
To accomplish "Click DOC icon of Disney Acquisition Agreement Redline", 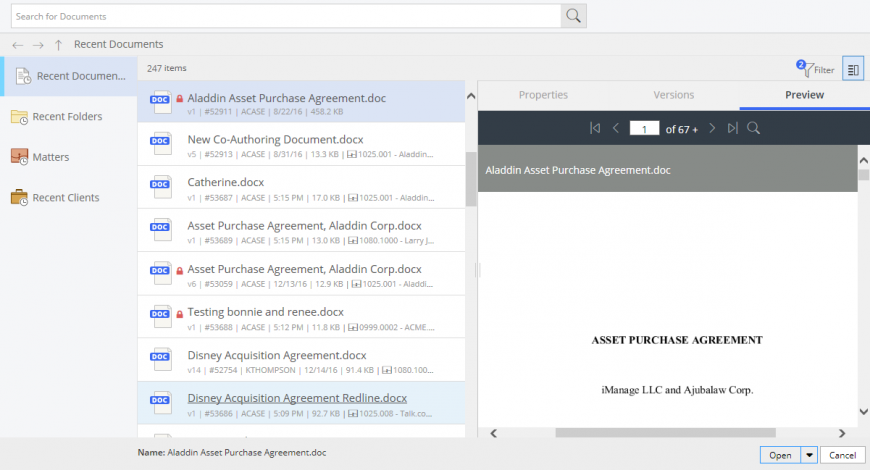I will click(x=160, y=403).
